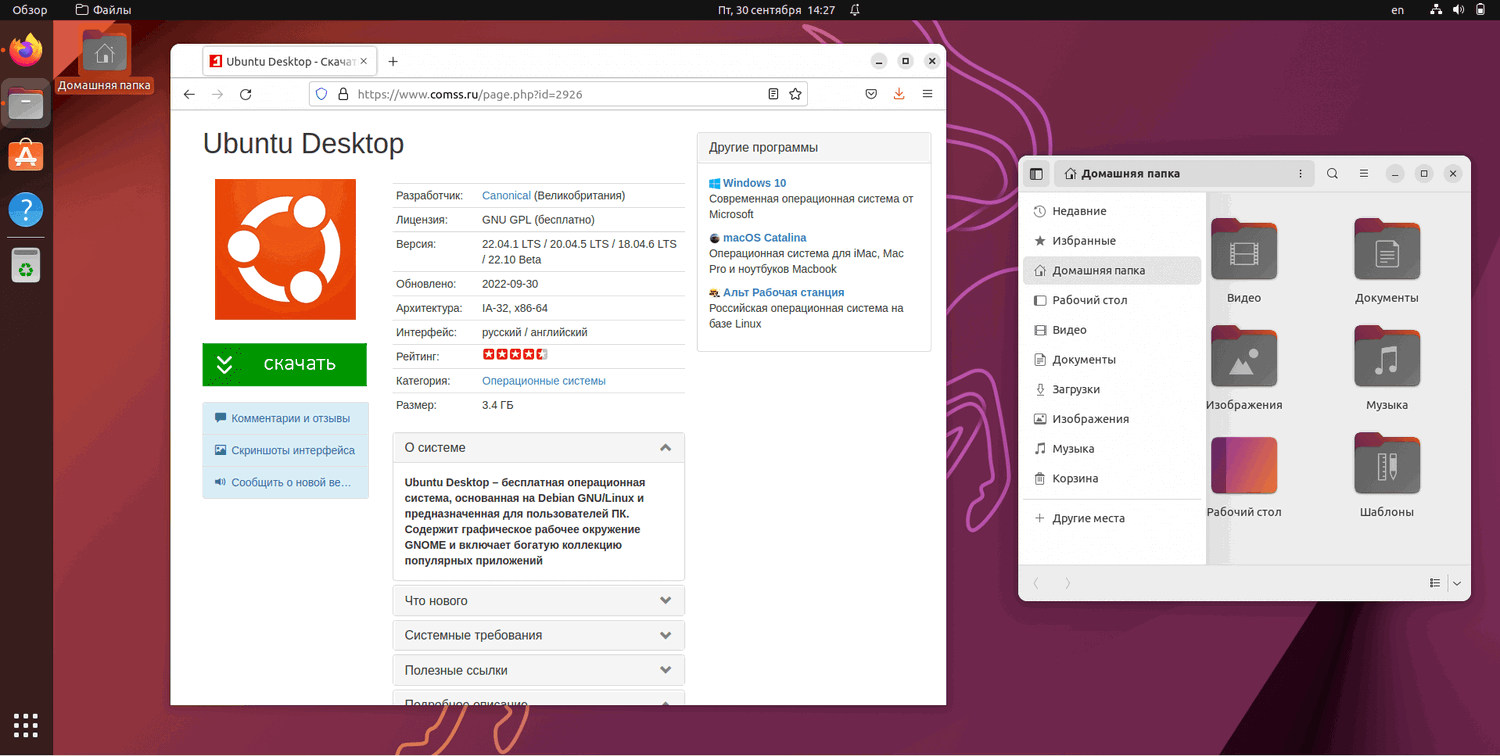The image size is (1500, 756).
Task: Open the Файлы app menu in top bar
Action: pyautogui.click(x=104, y=10)
